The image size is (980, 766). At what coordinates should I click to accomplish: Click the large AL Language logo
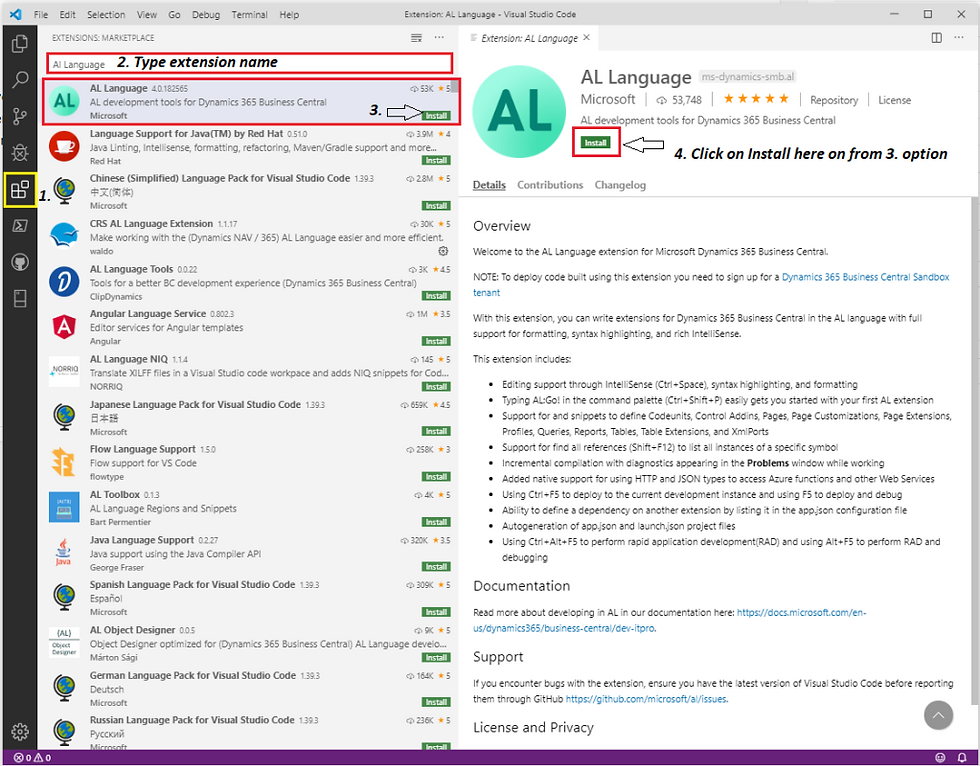[519, 112]
